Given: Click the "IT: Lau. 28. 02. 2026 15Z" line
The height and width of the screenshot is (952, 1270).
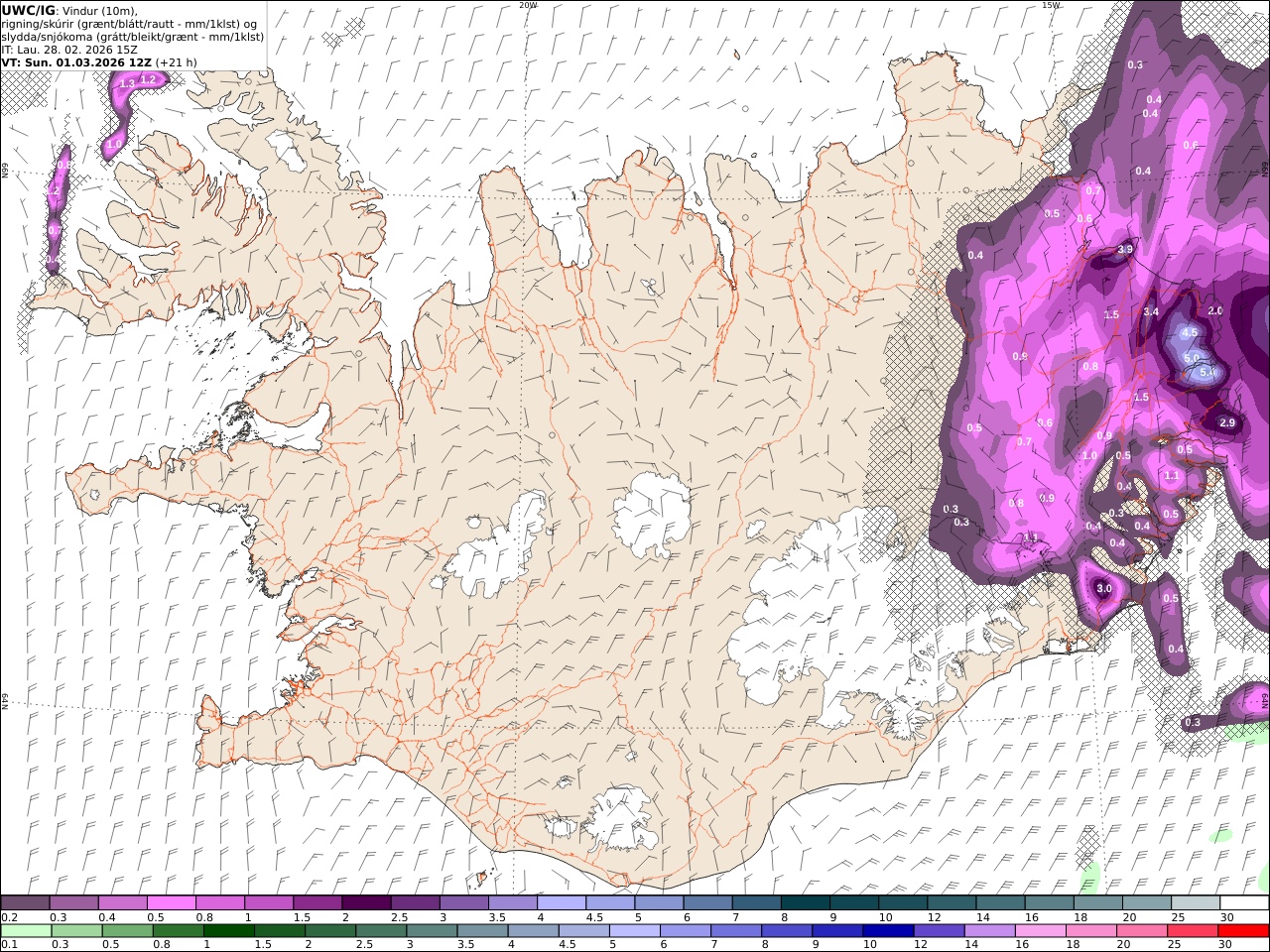Looking at the screenshot, I should click(x=69, y=49).
